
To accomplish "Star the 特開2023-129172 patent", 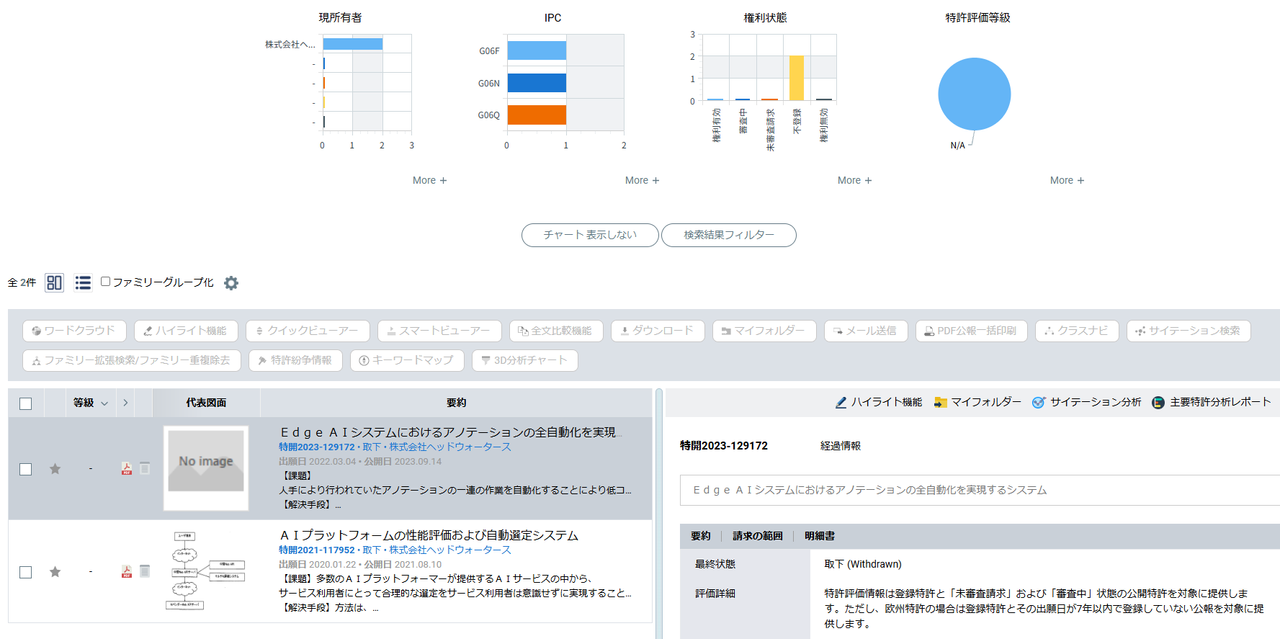I will point(55,469).
